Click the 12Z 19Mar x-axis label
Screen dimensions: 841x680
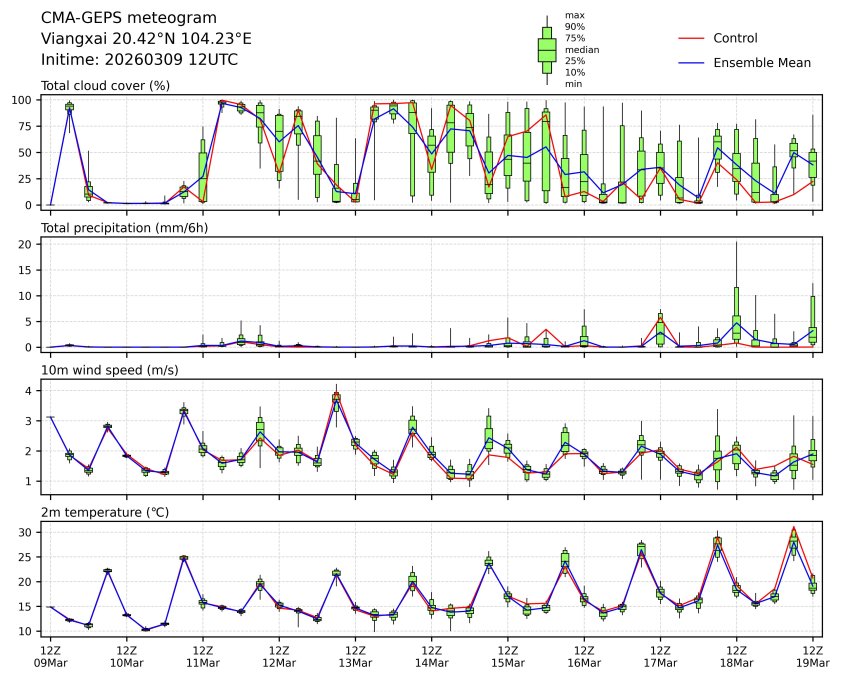[x=812, y=656]
